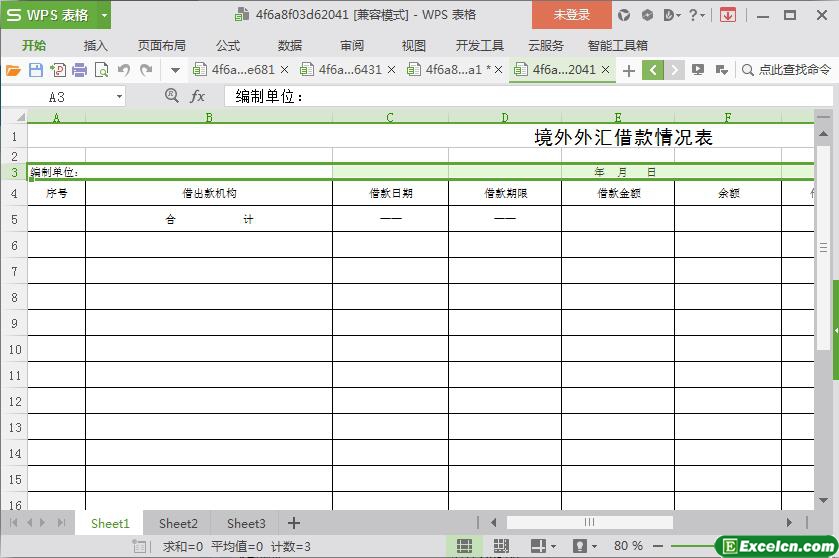Click the Name Box showing A3

[57, 97]
